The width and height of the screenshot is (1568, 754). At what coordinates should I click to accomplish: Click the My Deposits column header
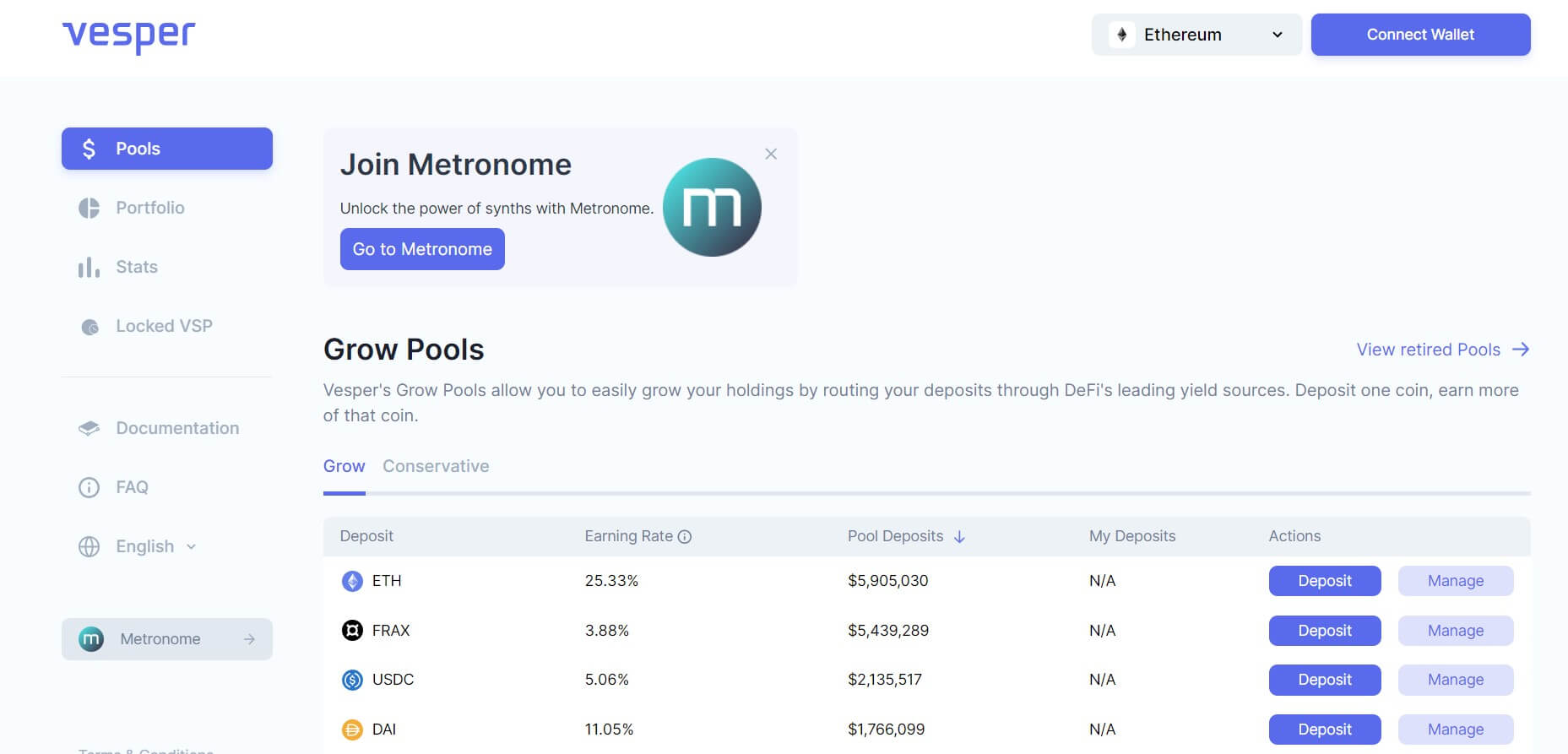(x=1132, y=536)
